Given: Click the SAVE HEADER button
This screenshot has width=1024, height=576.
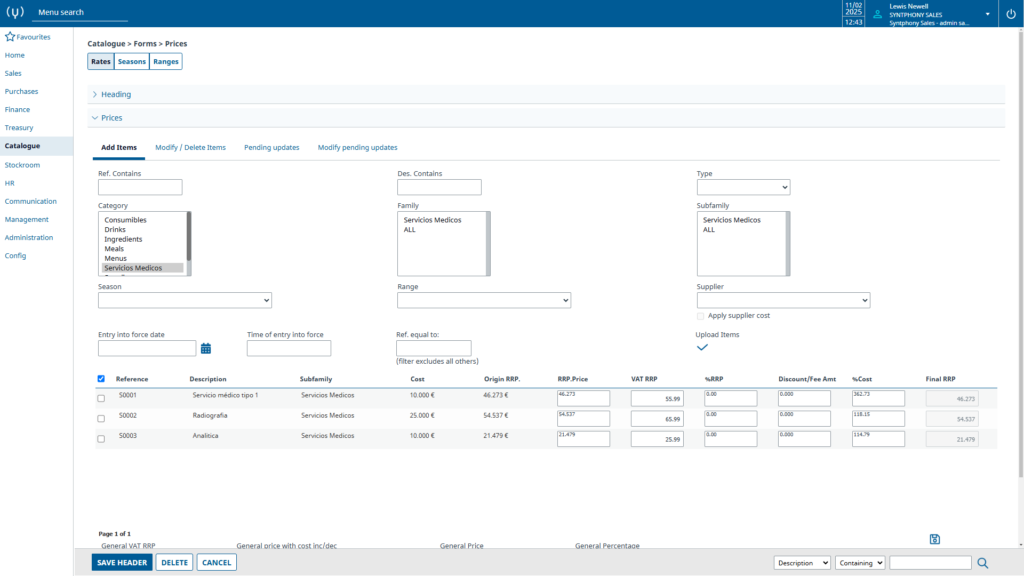Looking at the screenshot, I should coord(122,562).
